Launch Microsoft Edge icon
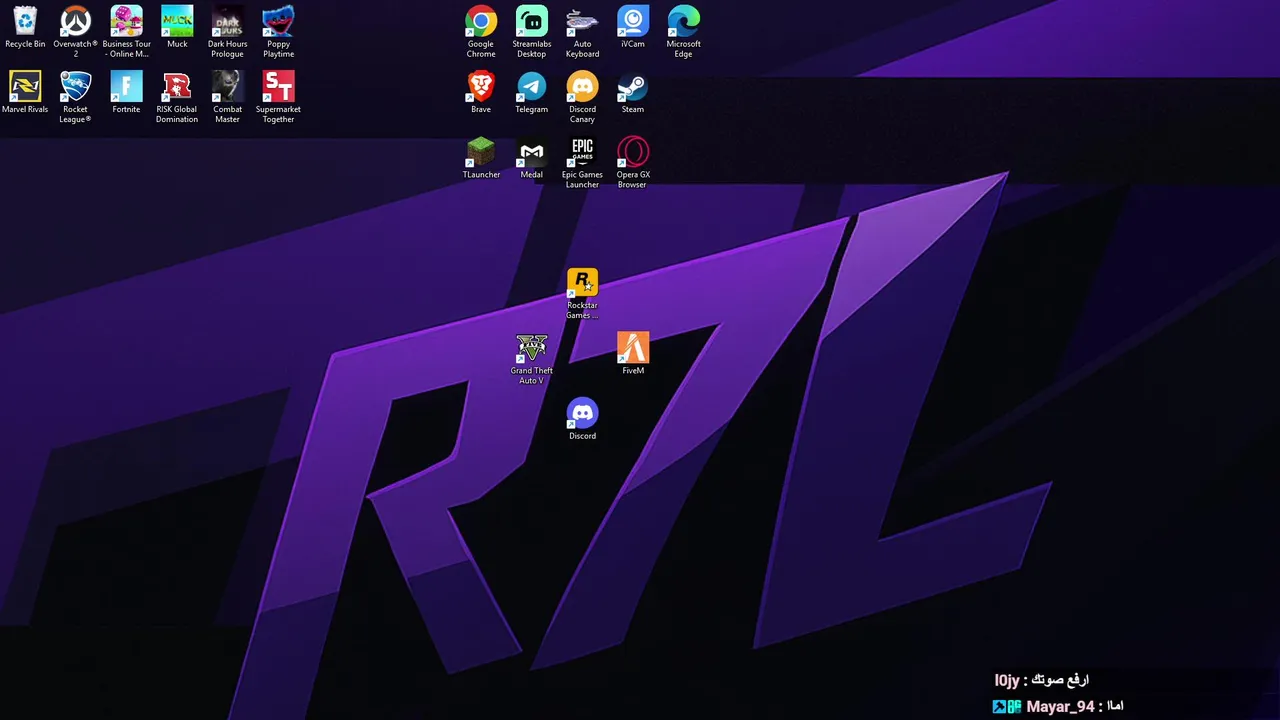The width and height of the screenshot is (1280, 720). coord(684,31)
